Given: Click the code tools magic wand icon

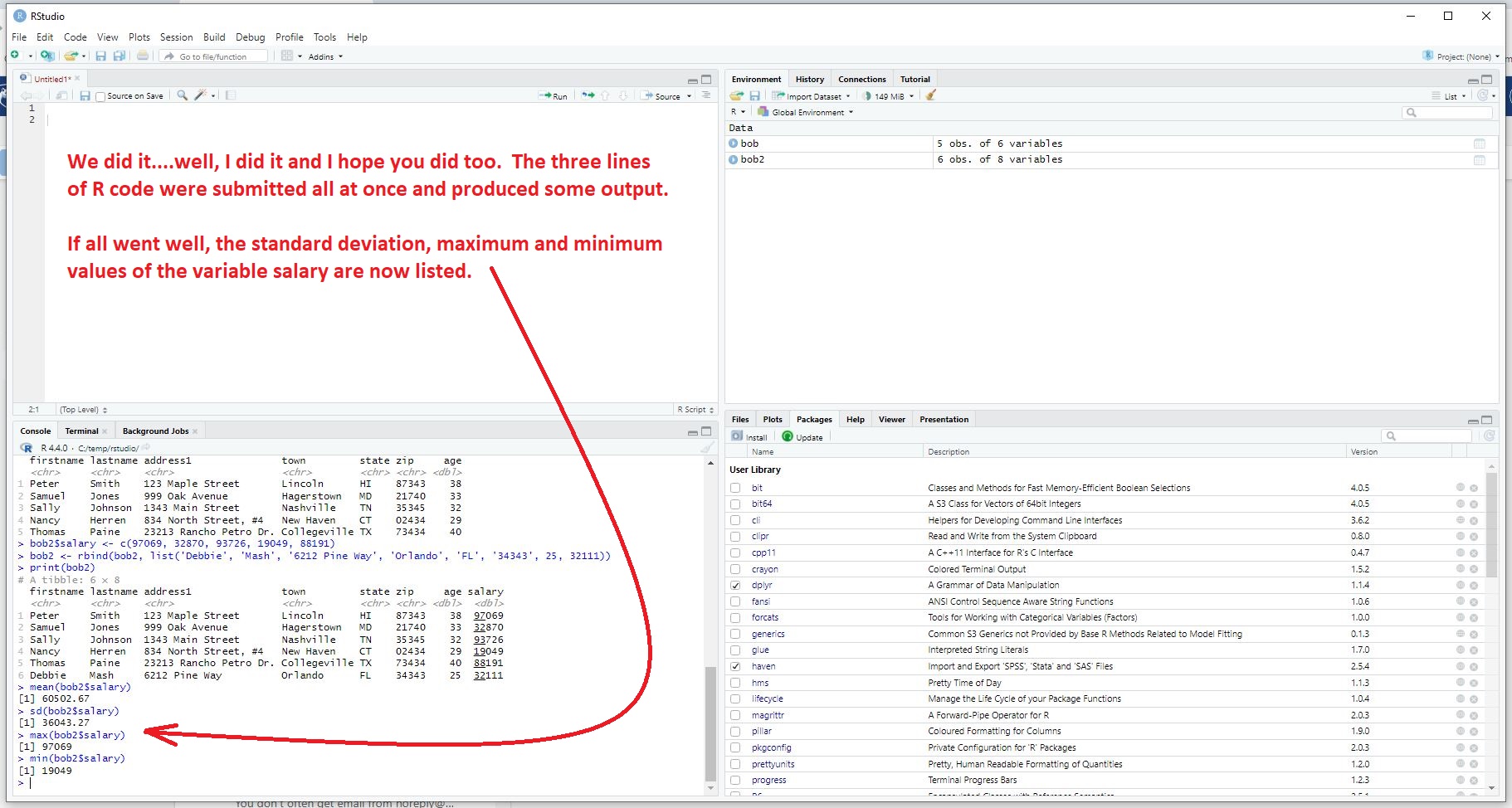Looking at the screenshot, I should 200,95.
